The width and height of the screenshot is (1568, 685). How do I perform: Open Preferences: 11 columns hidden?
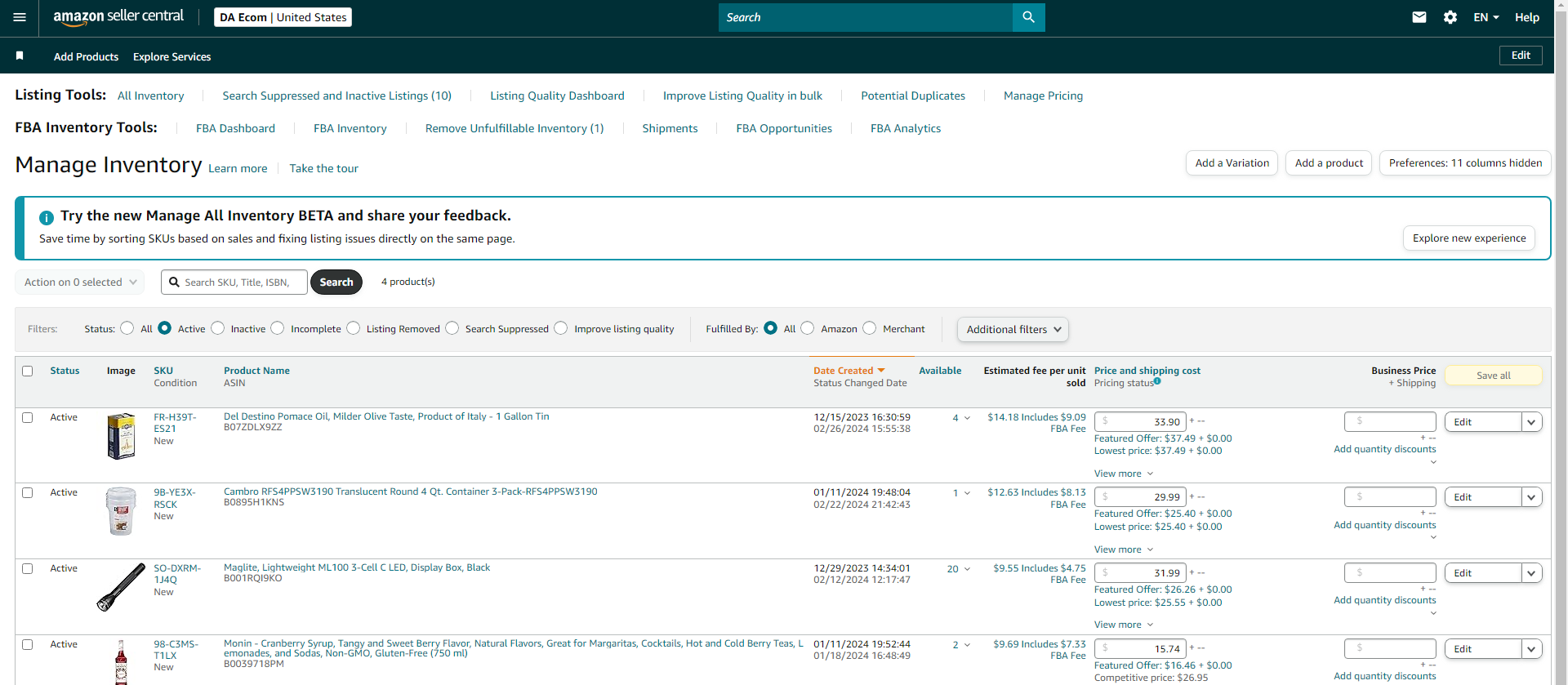point(1465,163)
